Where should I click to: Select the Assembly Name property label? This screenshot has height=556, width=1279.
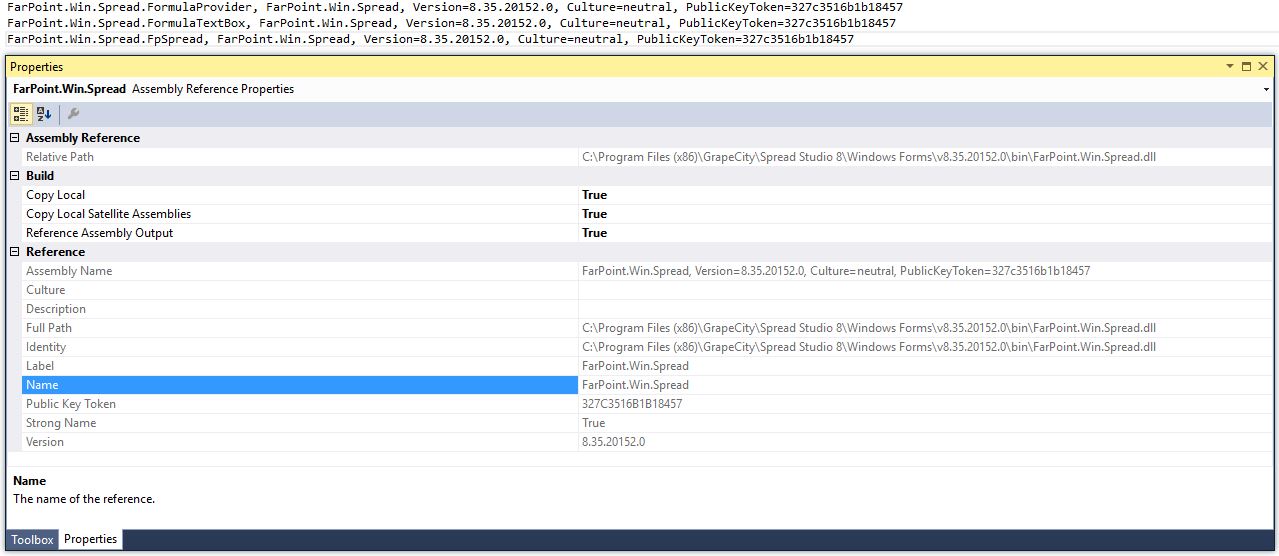(69, 271)
